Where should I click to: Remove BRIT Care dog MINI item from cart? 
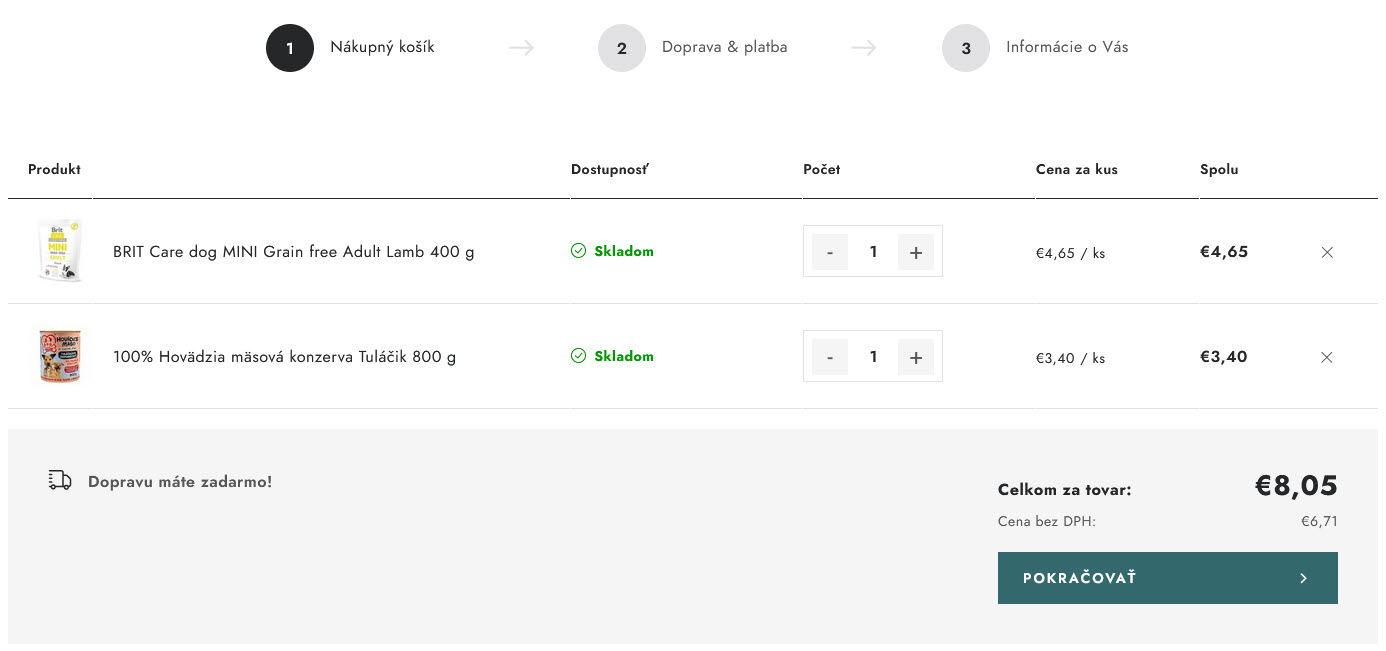coord(1327,252)
